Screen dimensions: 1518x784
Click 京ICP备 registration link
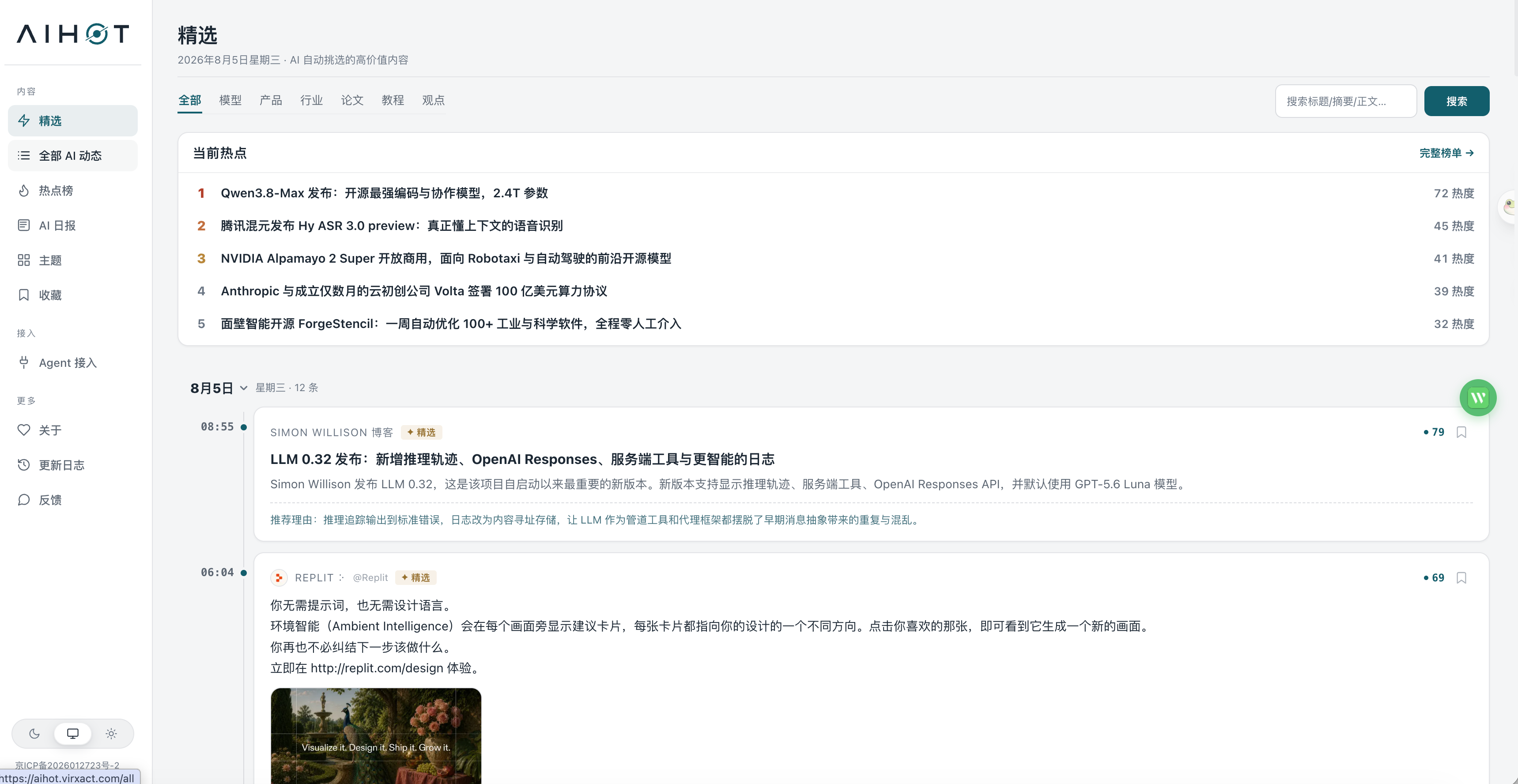(67, 765)
